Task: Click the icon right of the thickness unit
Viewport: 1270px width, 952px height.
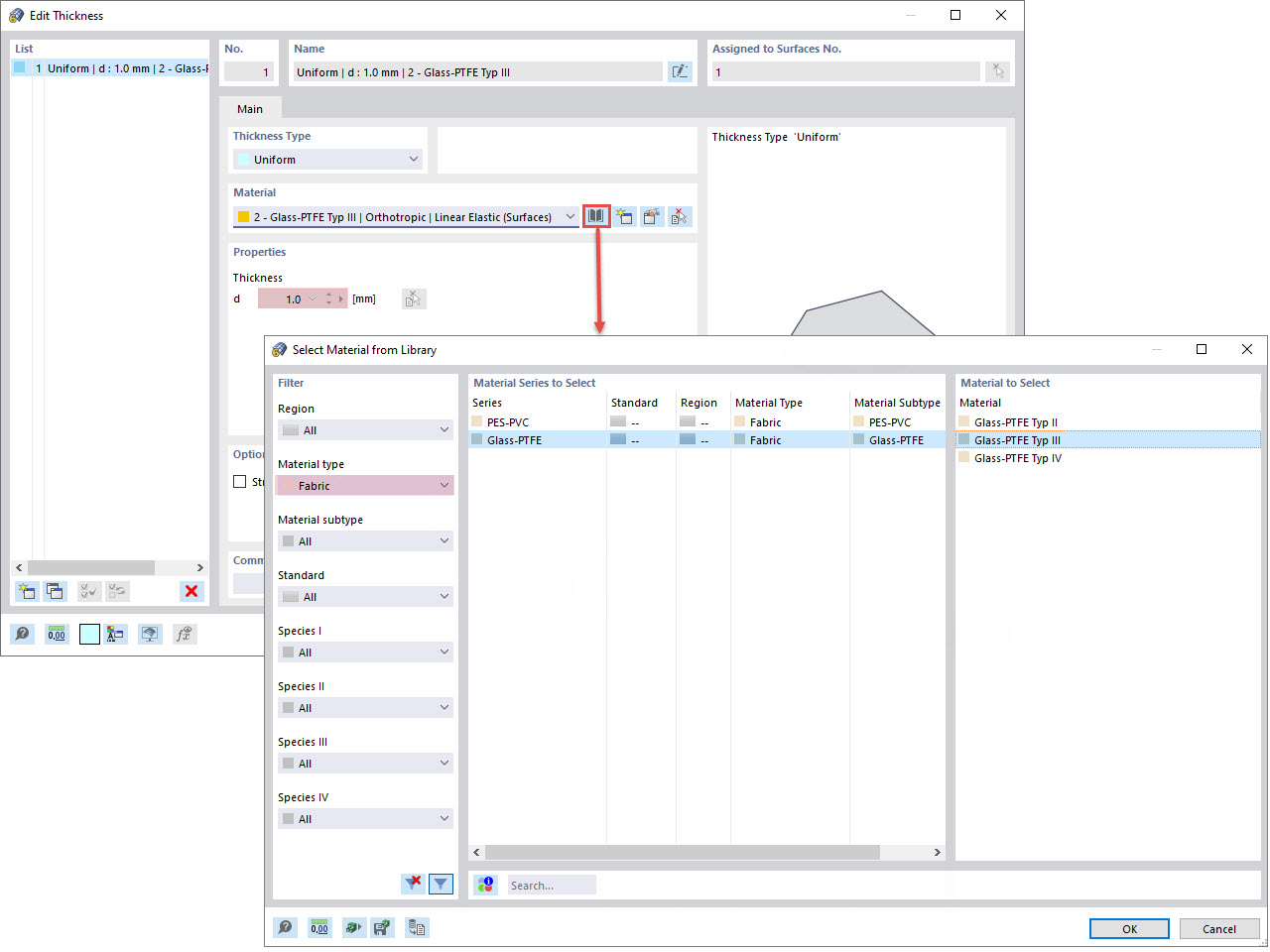Action: (x=414, y=298)
